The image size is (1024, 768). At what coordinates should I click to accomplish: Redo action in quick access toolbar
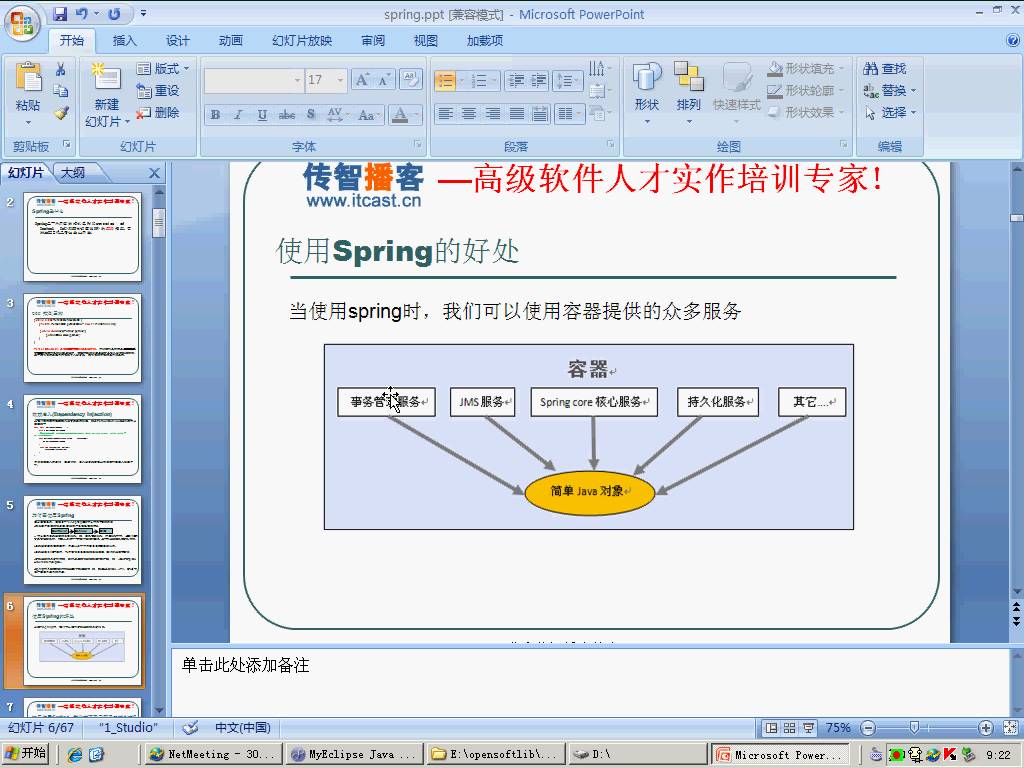point(114,14)
